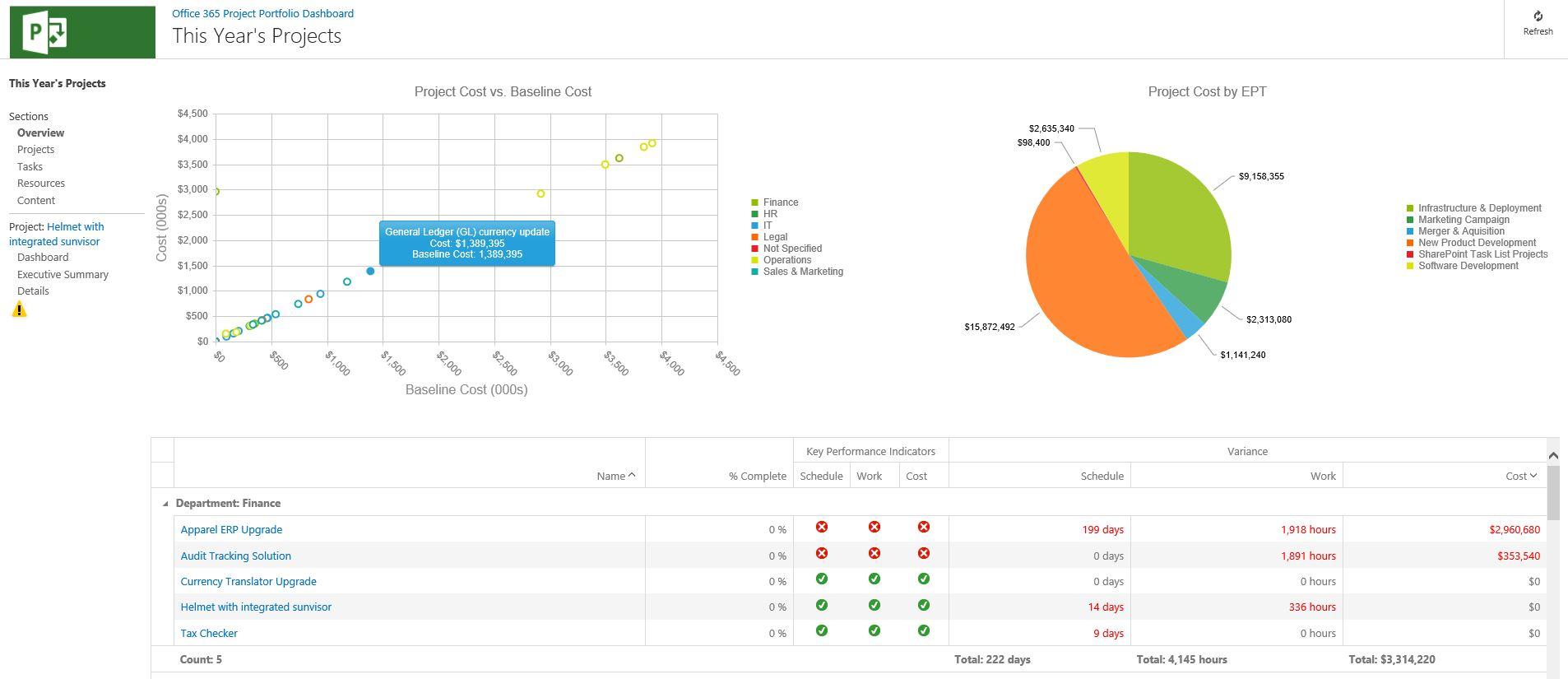Open the Tasks section
The image size is (1568, 679).
click(30, 166)
